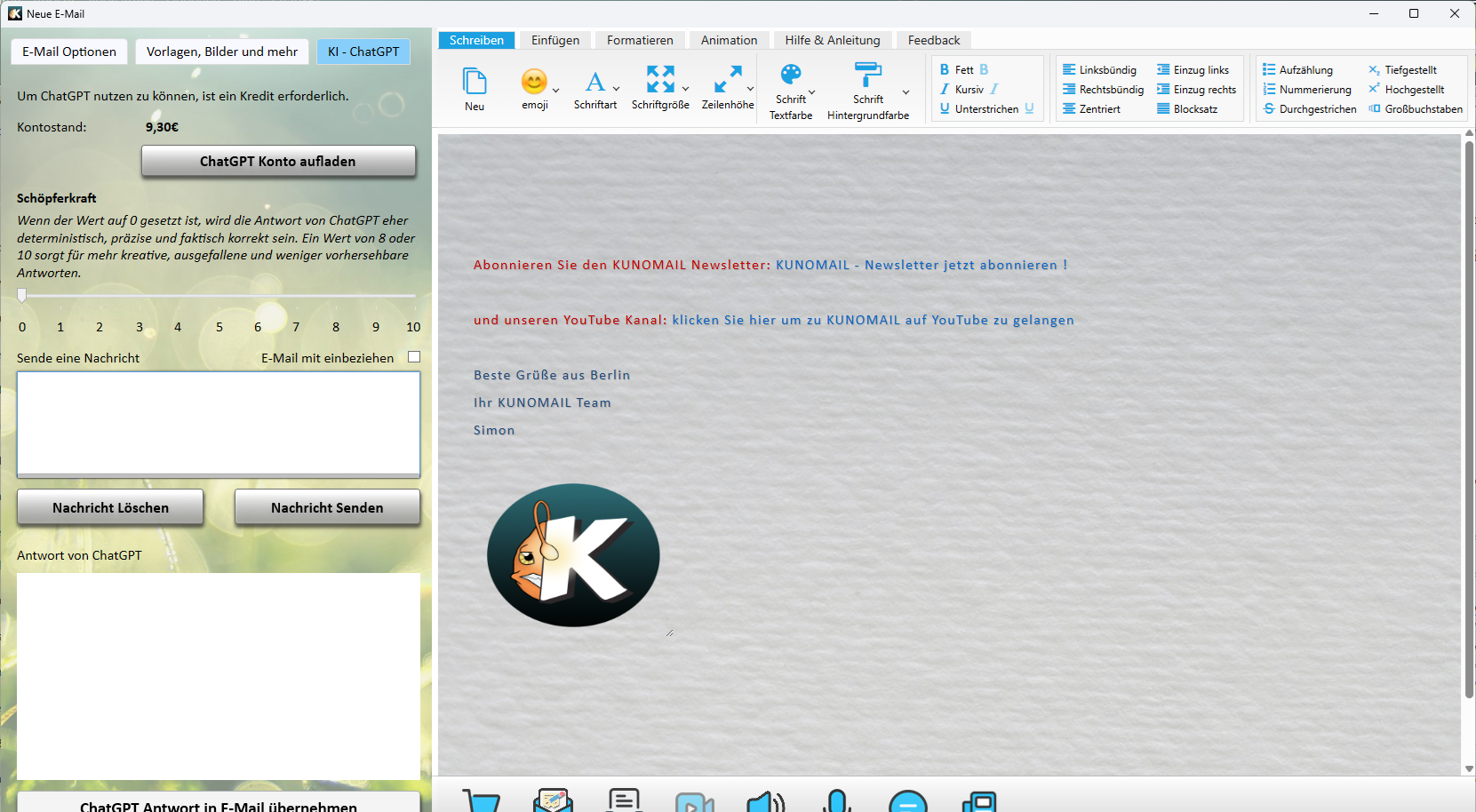Viewport: 1476px width, 812px height.
Task: Click Einzug links indent option
Action: pos(1193,69)
